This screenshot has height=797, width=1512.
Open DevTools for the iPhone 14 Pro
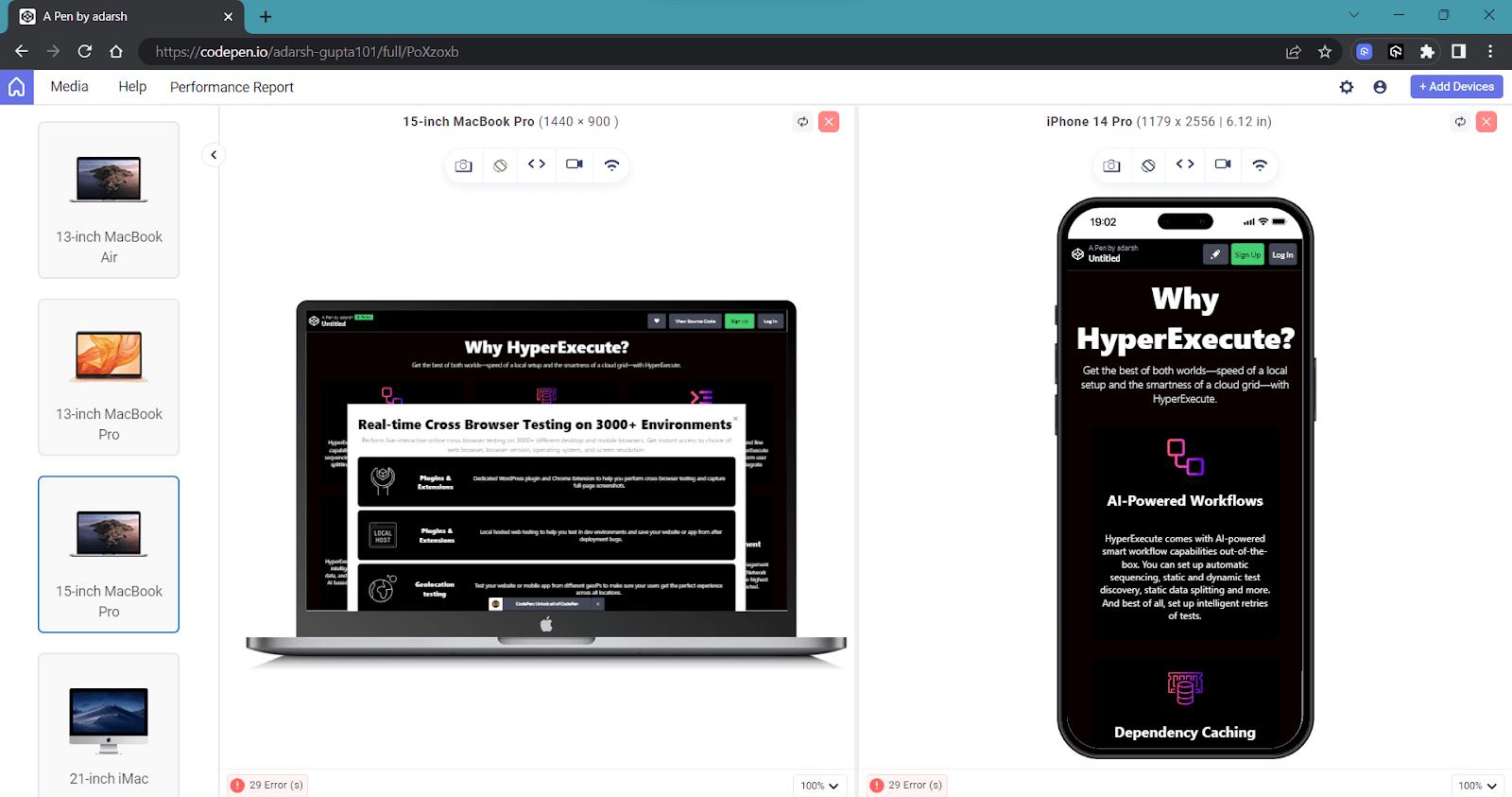click(x=1185, y=165)
